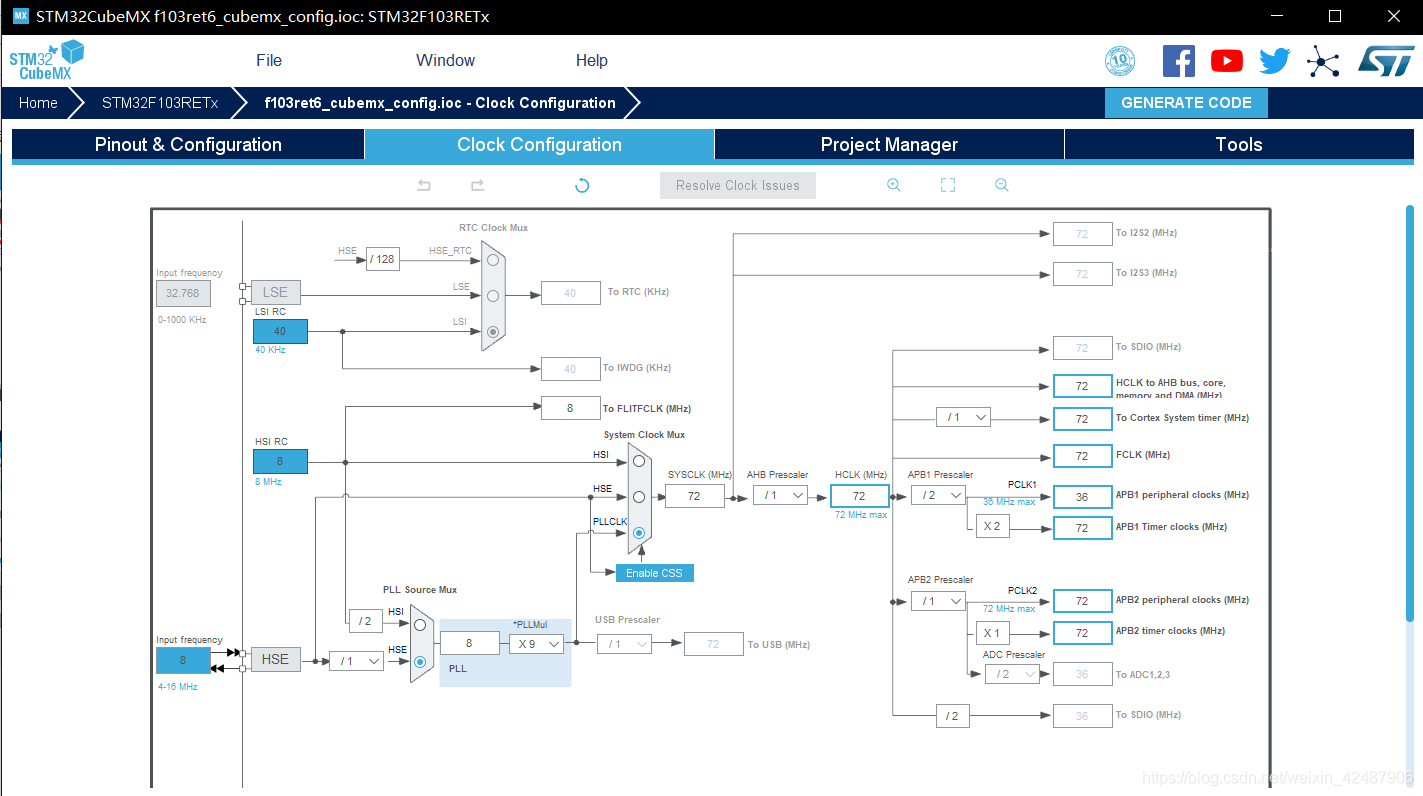Switch to the Tools tab

pyautogui.click(x=1239, y=144)
